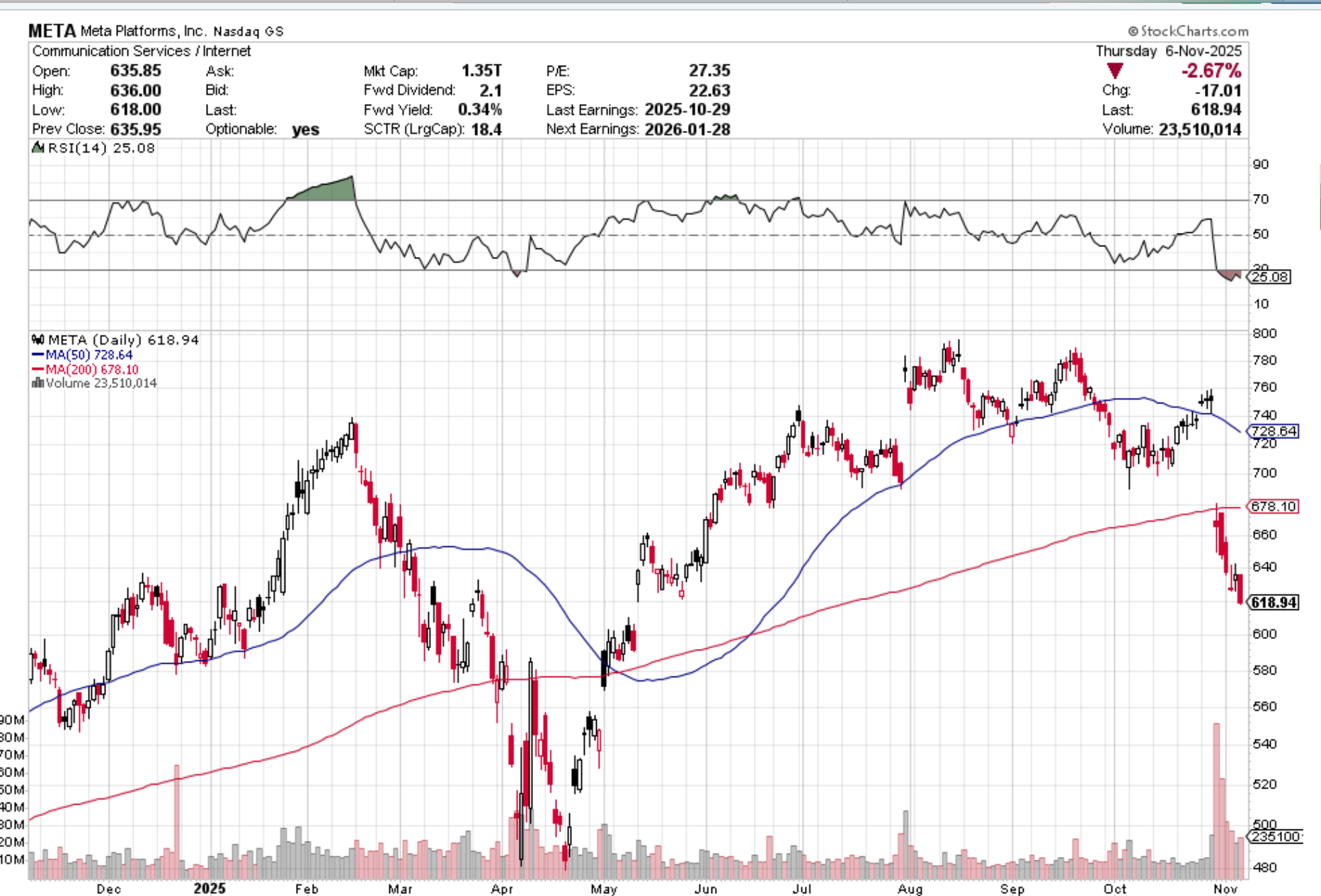Click the 25.08 RSI value tag

click(x=1270, y=277)
